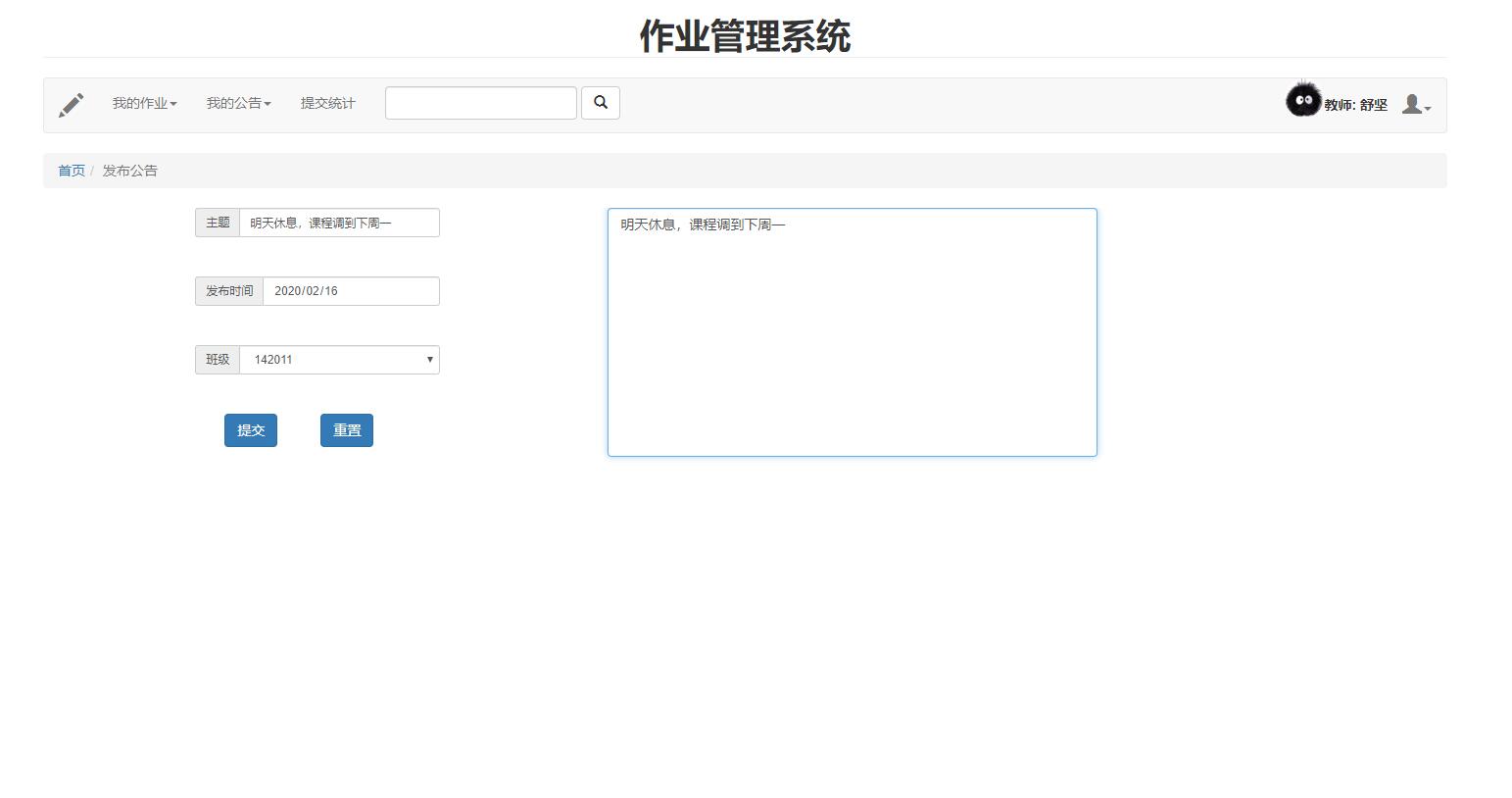Click the 发布时间 date field showing 2020/02/16
The height and width of the screenshot is (798, 1512).
(350, 290)
